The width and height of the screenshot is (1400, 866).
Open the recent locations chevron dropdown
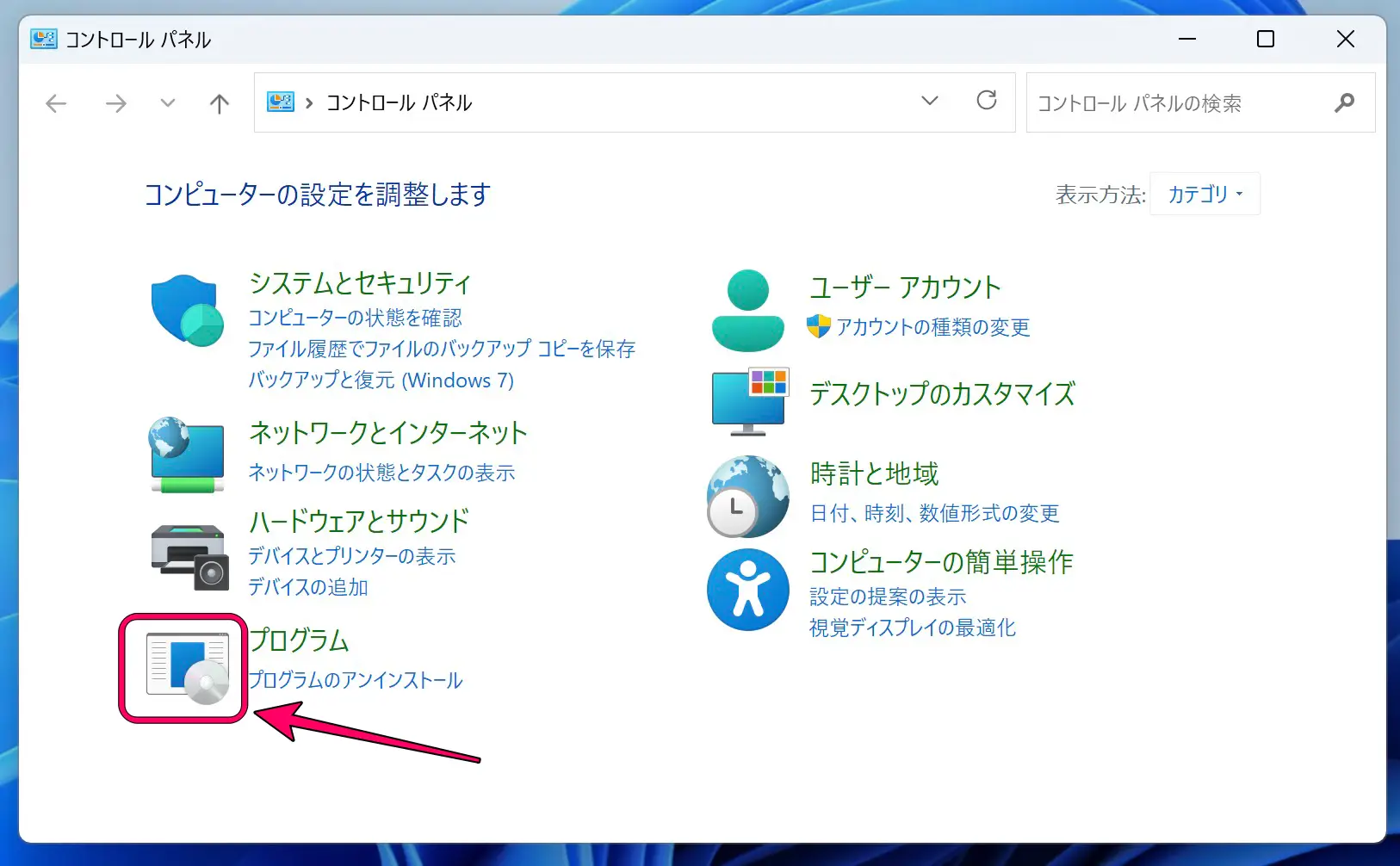point(168,103)
